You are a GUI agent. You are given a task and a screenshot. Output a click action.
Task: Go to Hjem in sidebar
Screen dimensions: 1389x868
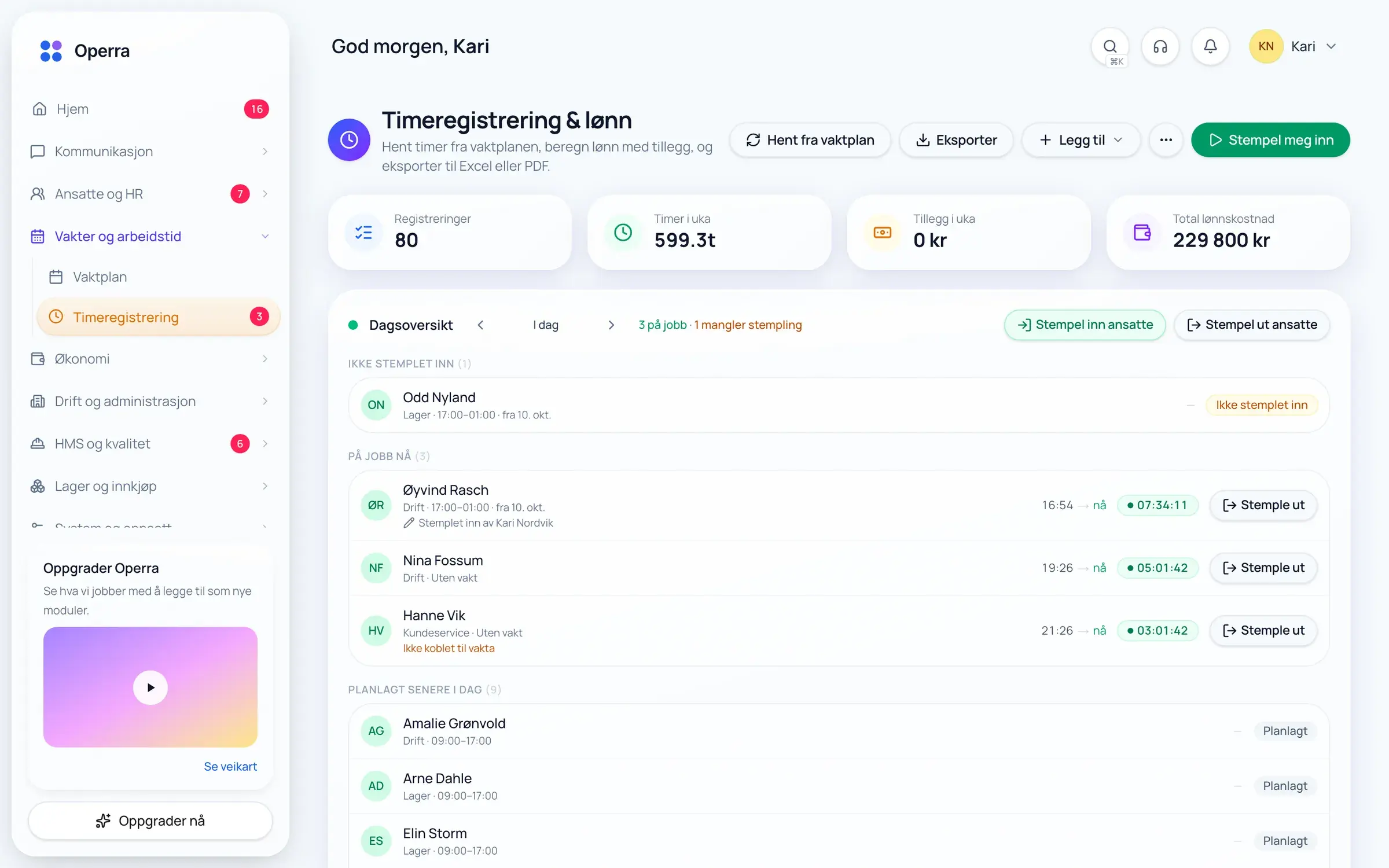(x=150, y=109)
